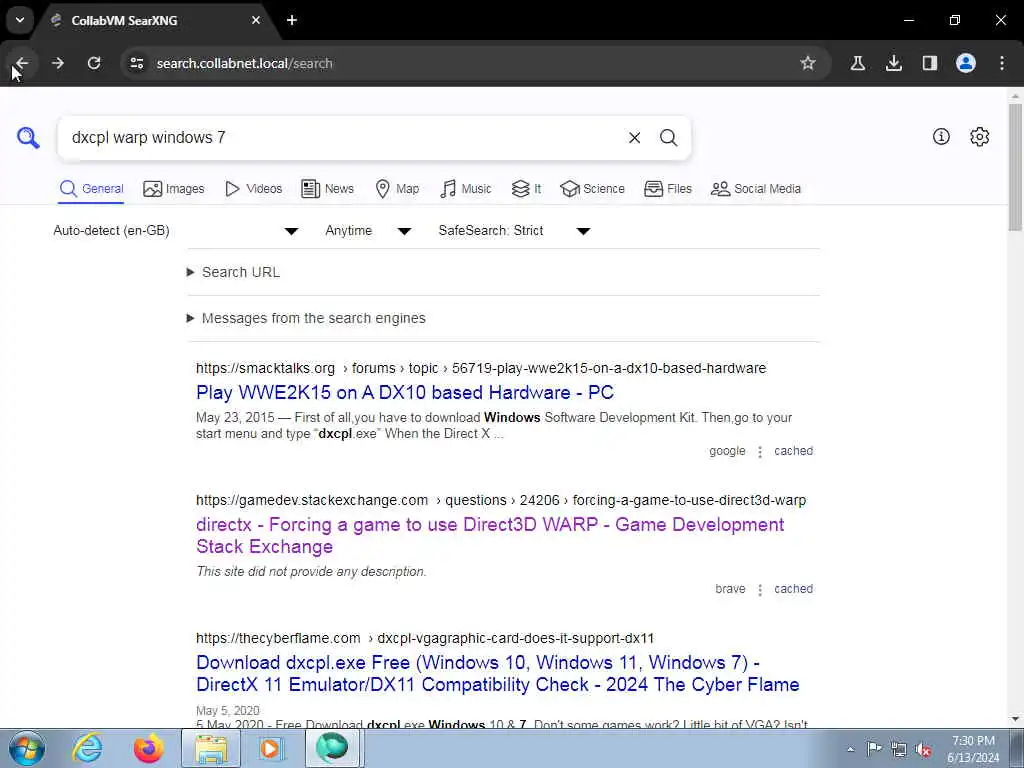Go back with the browser back arrow

pos(22,63)
